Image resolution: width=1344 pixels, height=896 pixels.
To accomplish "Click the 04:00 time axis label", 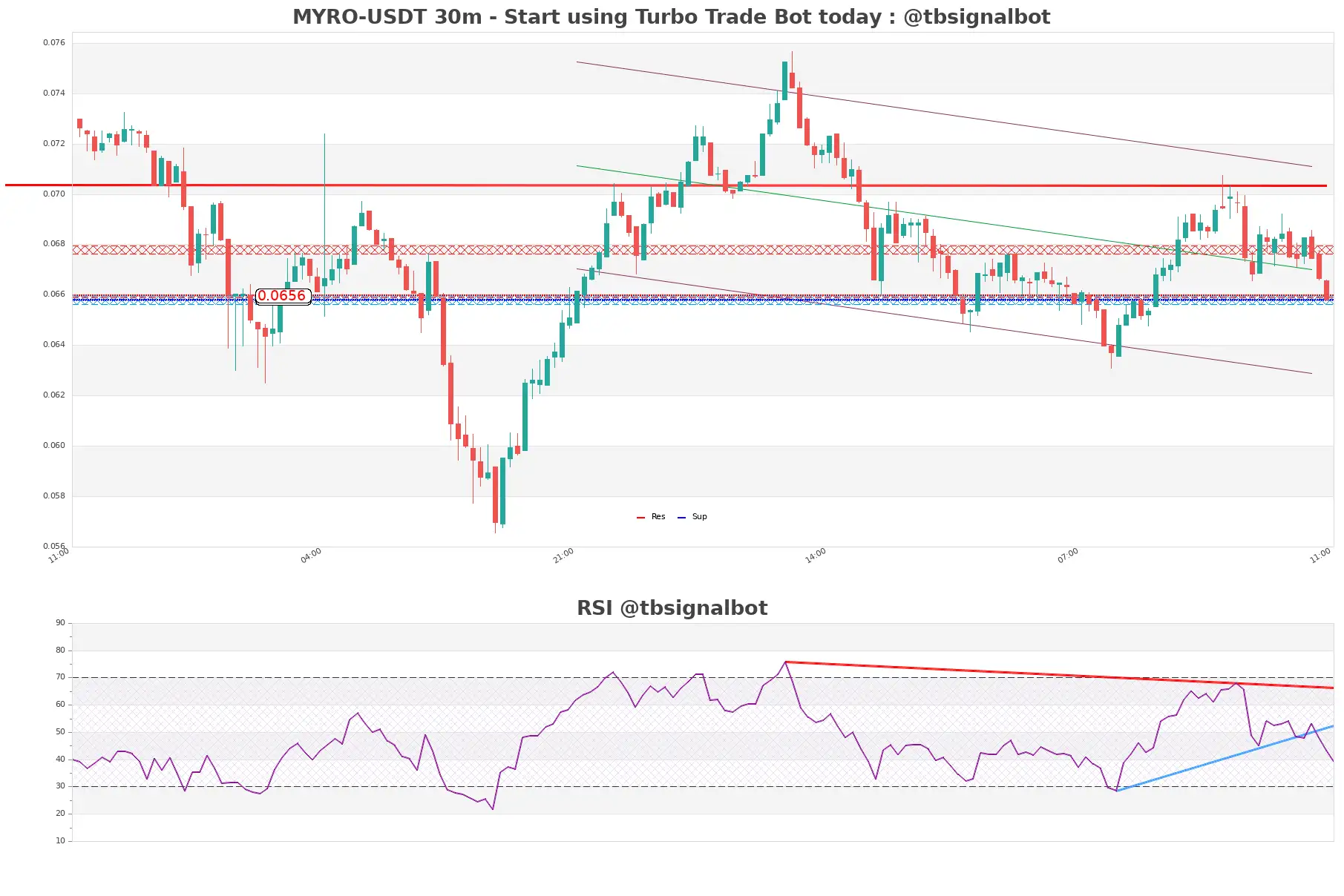I will (x=311, y=556).
